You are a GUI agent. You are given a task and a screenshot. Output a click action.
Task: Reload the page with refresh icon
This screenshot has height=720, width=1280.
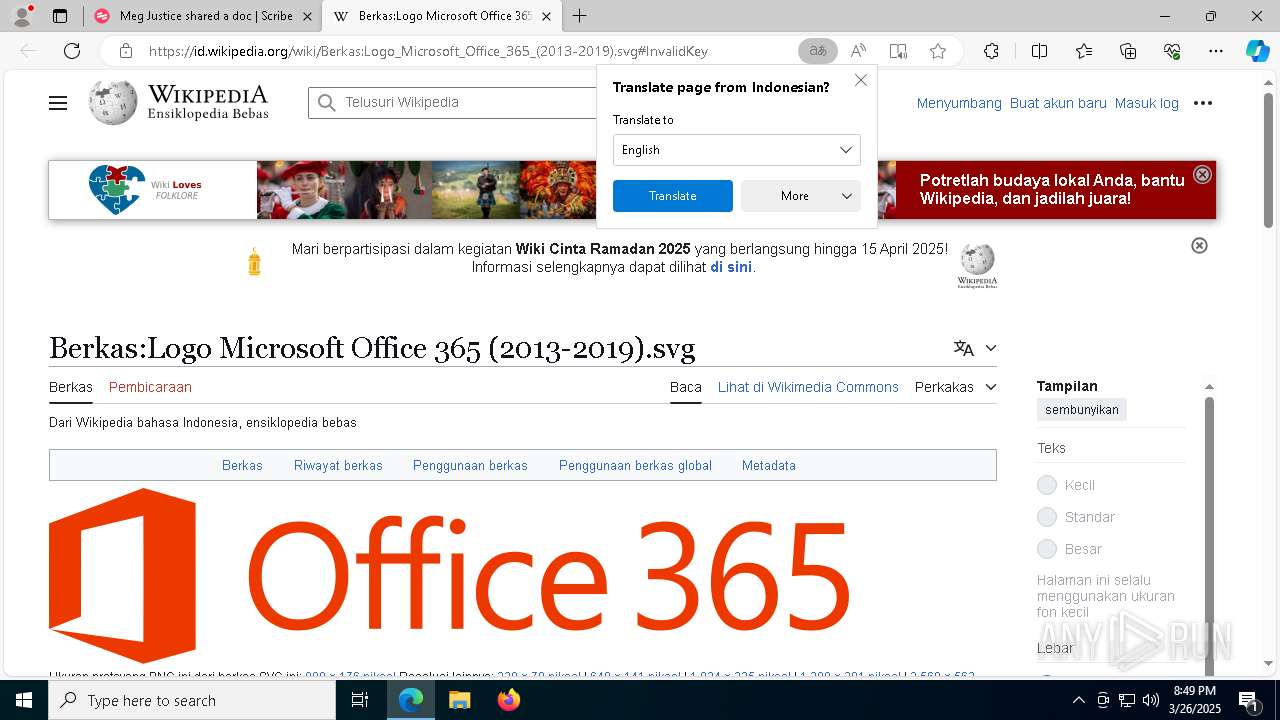click(72, 51)
